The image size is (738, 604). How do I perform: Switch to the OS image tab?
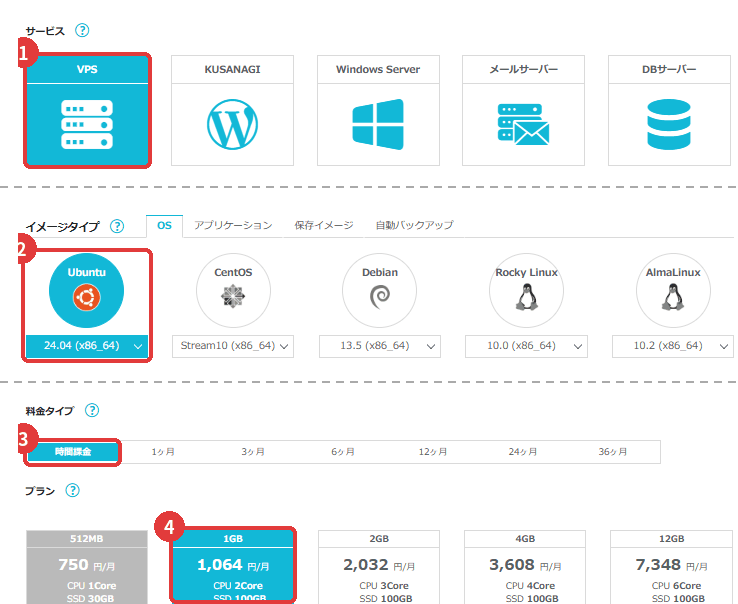point(164,226)
